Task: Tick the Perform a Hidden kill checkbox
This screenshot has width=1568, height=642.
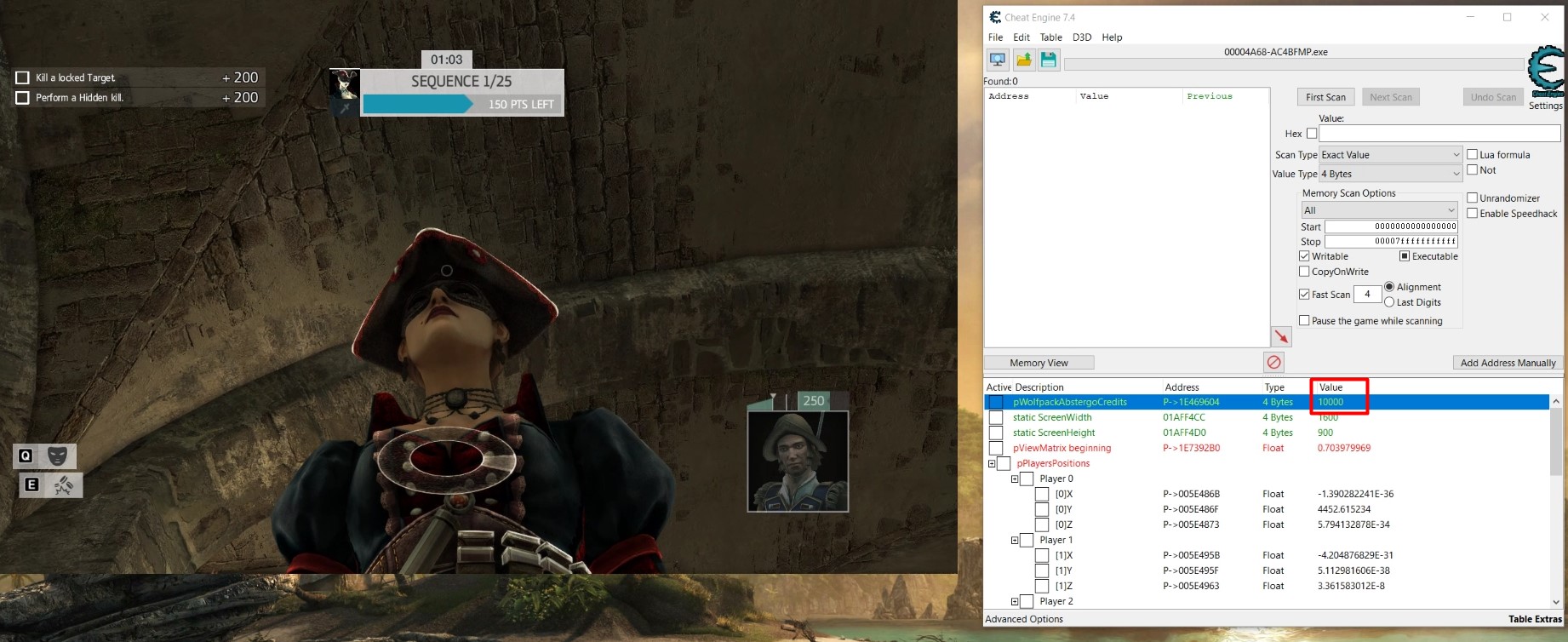Action: click(x=23, y=98)
